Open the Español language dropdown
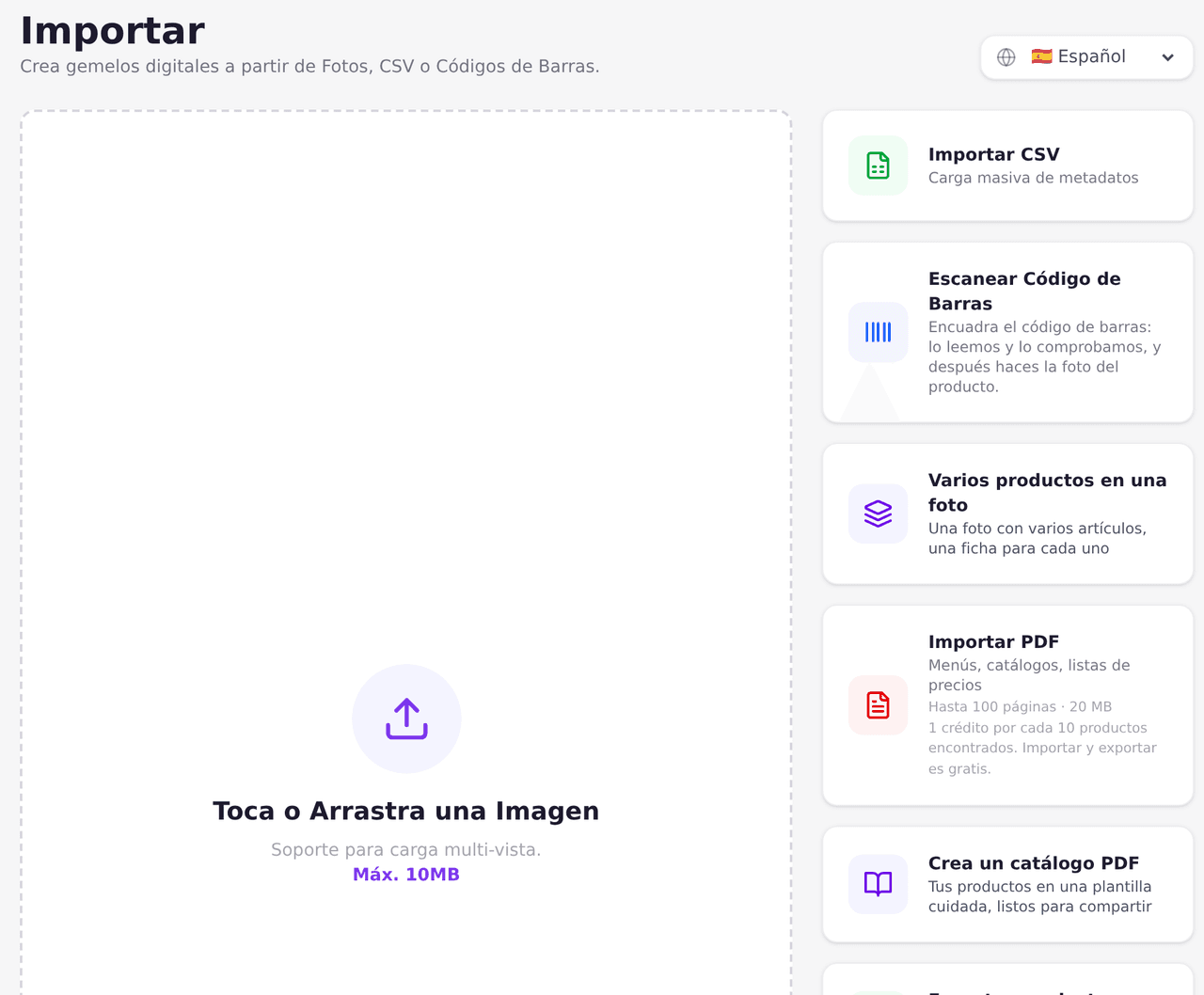Viewport: 1204px width, 995px height. click(1086, 57)
